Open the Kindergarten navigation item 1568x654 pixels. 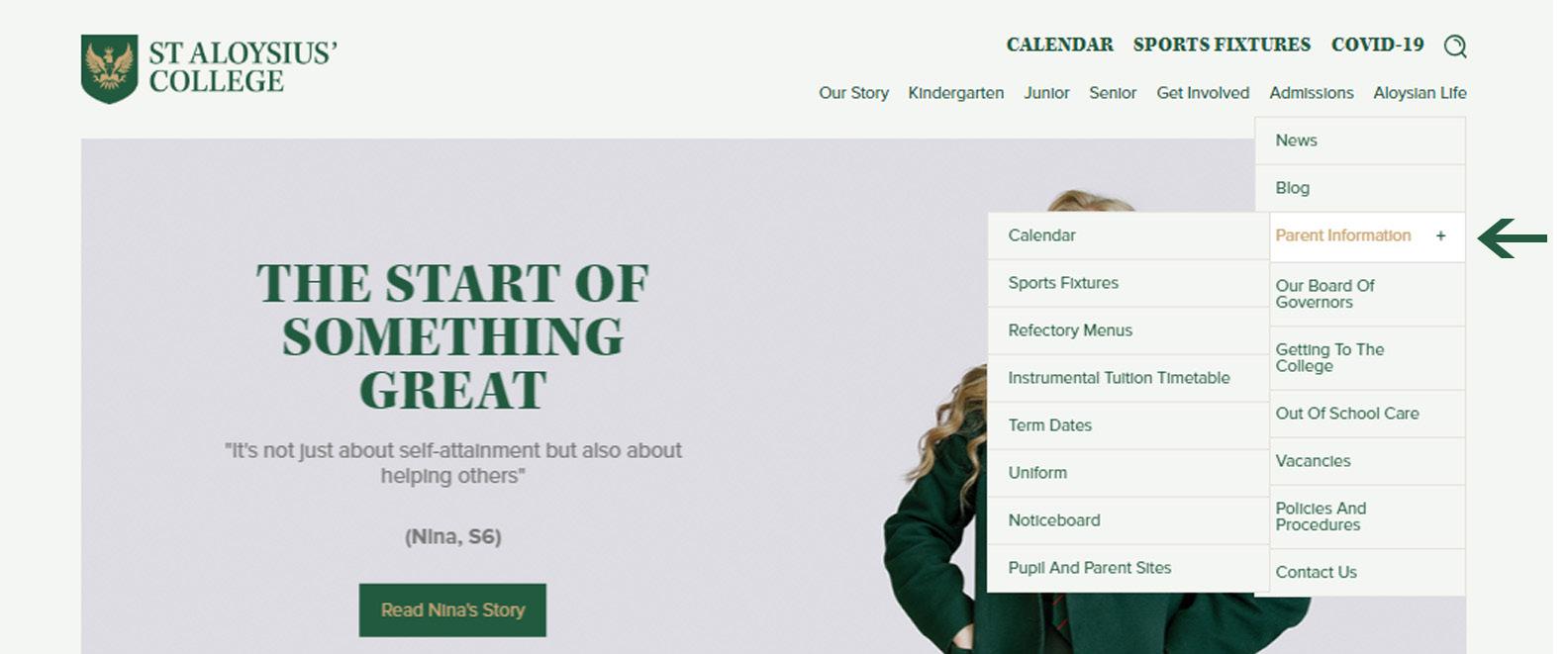point(955,93)
